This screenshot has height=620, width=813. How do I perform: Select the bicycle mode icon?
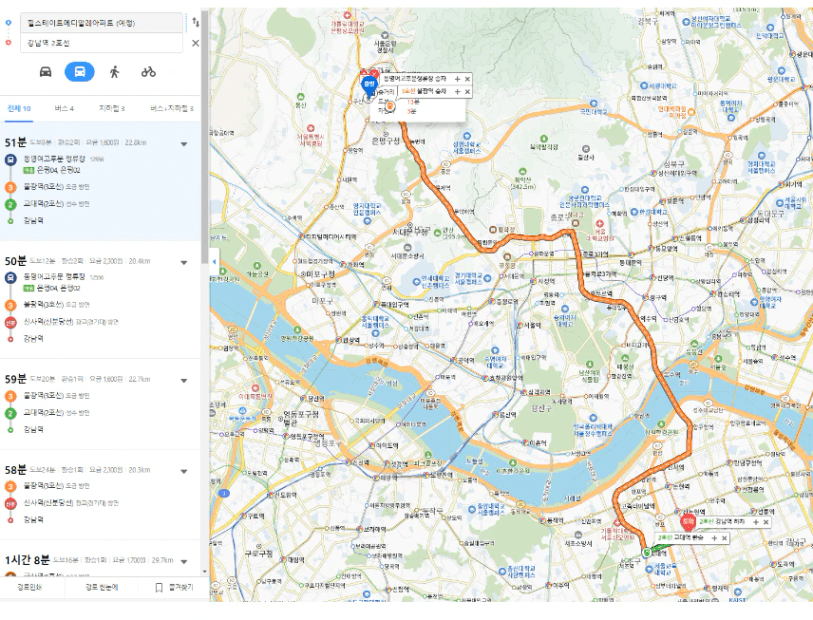[x=148, y=72]
